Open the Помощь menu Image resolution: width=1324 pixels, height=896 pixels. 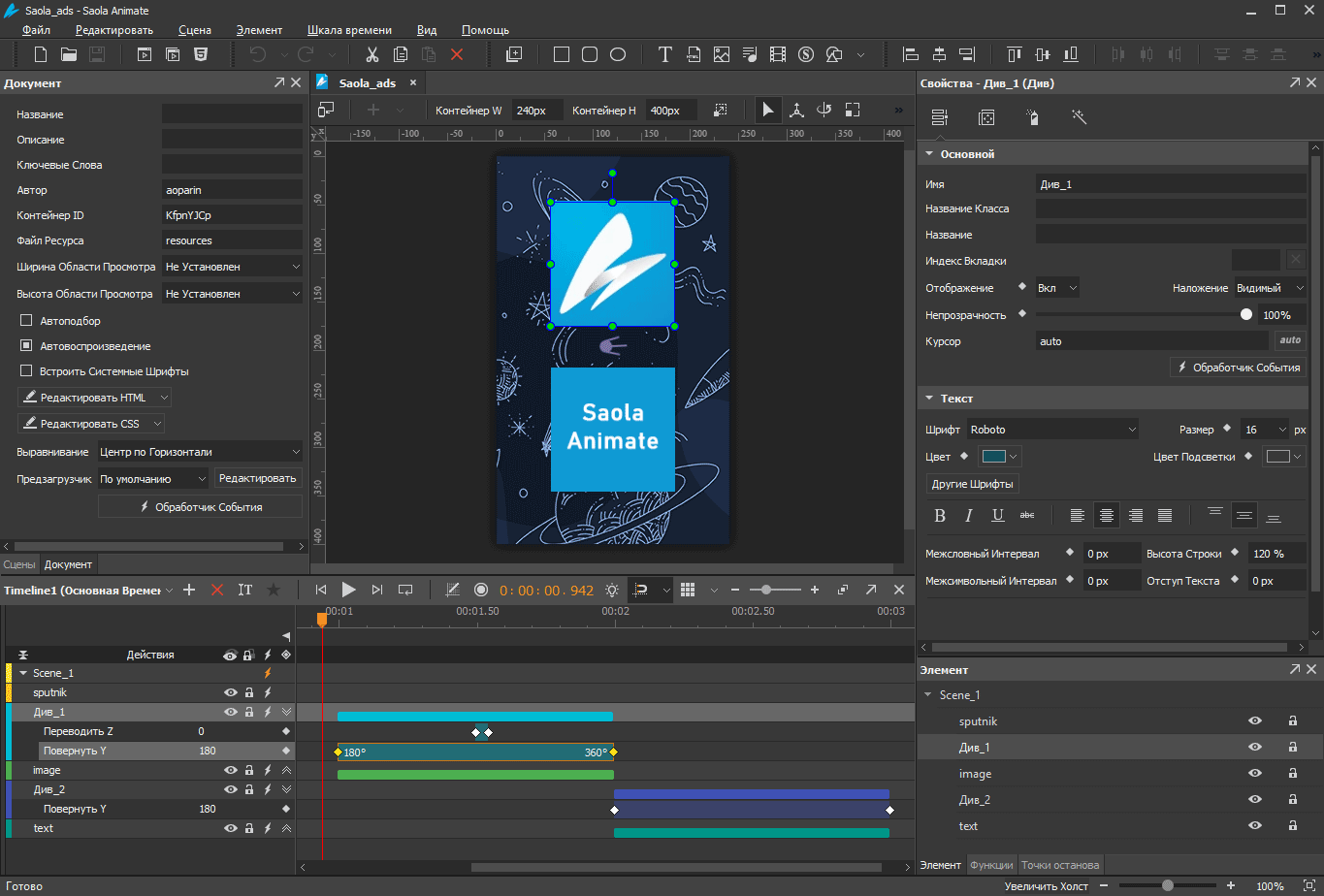[x=485, y=29]
